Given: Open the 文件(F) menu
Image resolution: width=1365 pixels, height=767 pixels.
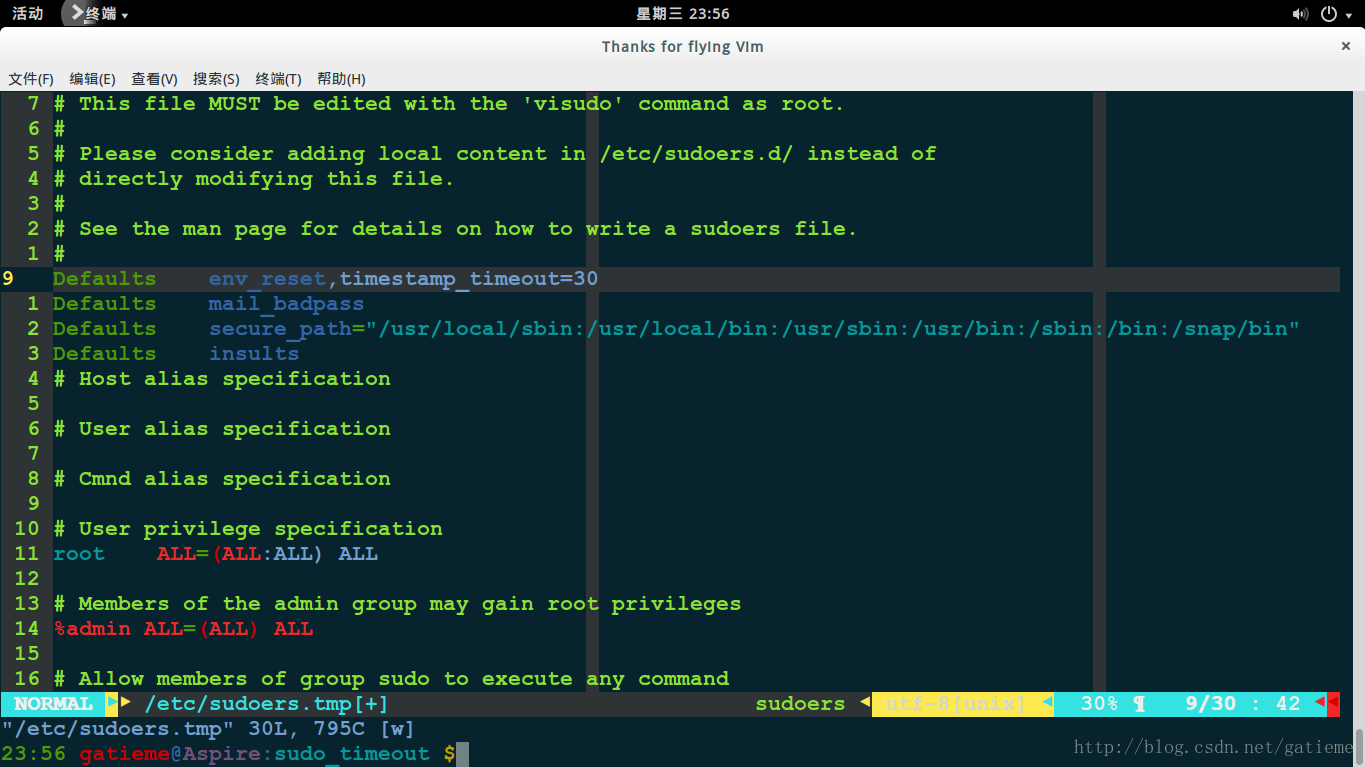Looking at the screenshot, I should [31, 79].
